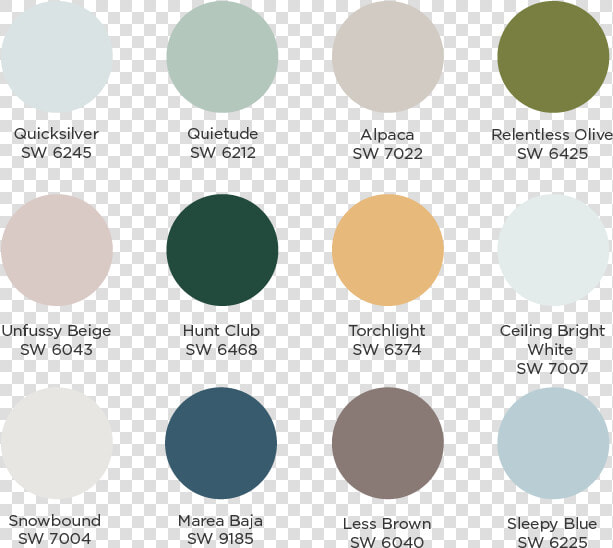Click the 'Snowbound' name label
The image size is (613, 548).
55,521
